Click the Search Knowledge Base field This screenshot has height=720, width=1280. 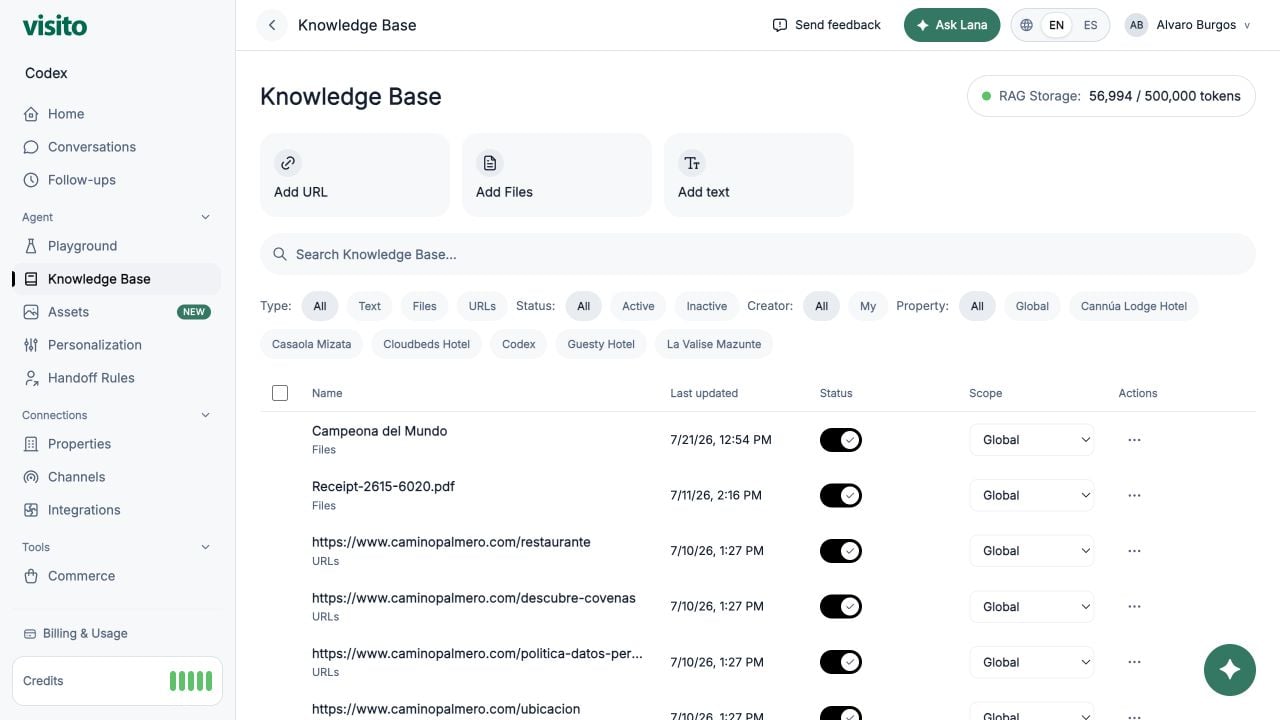tap(757, 254)
